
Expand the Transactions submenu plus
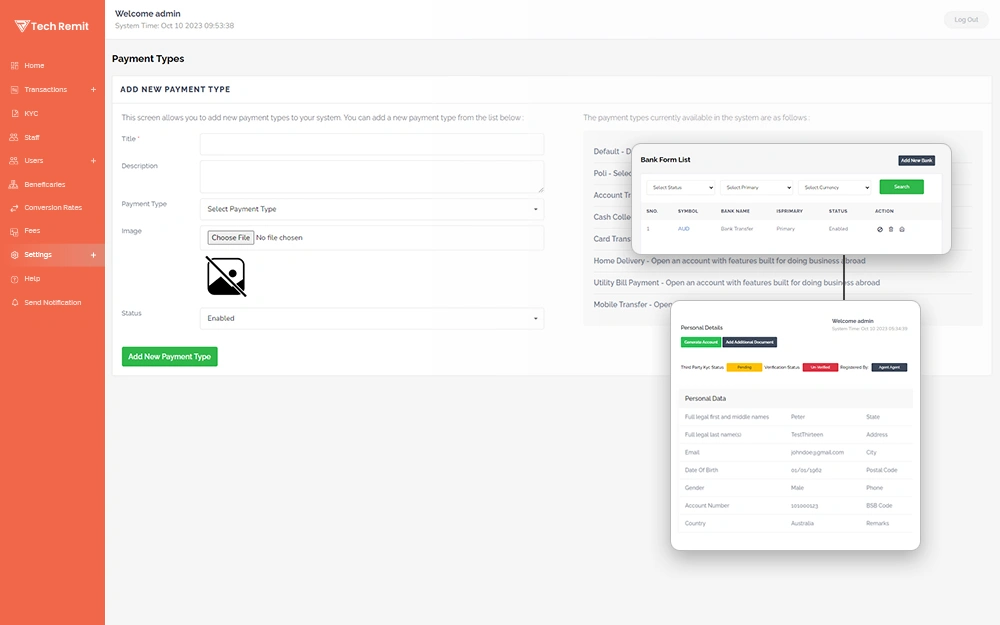pos(94,90)
